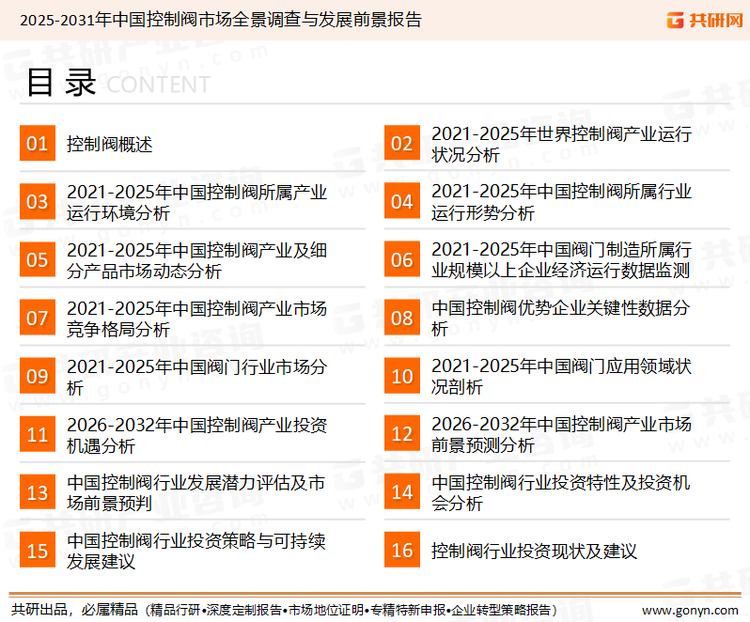This screenshot has height=622, width=750.
Task: Open chapter 控制阀行业投资现状及建议
Action: tap(534, 551)
